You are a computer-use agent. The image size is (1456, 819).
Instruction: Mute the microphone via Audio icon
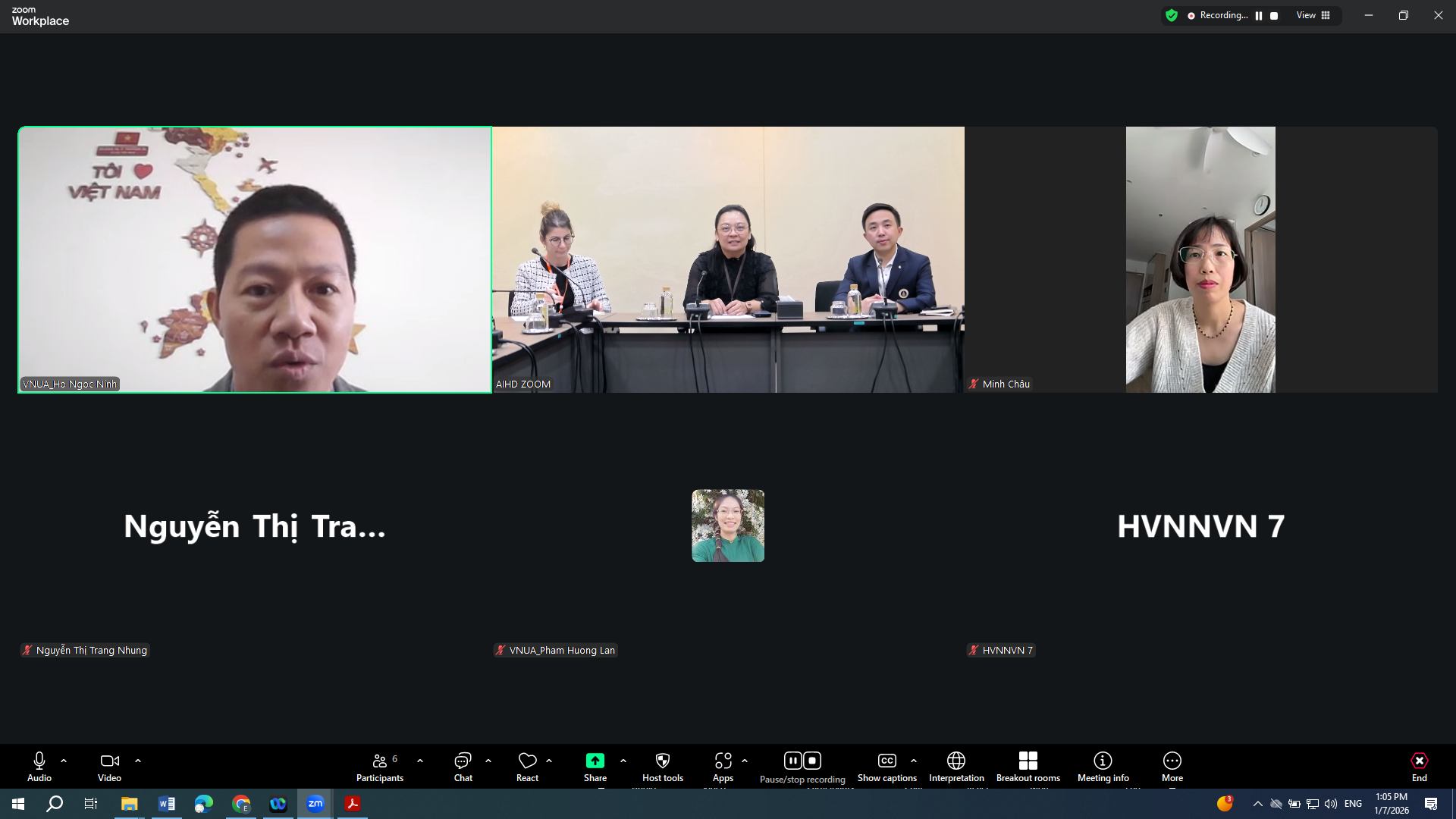pos(38,761)
